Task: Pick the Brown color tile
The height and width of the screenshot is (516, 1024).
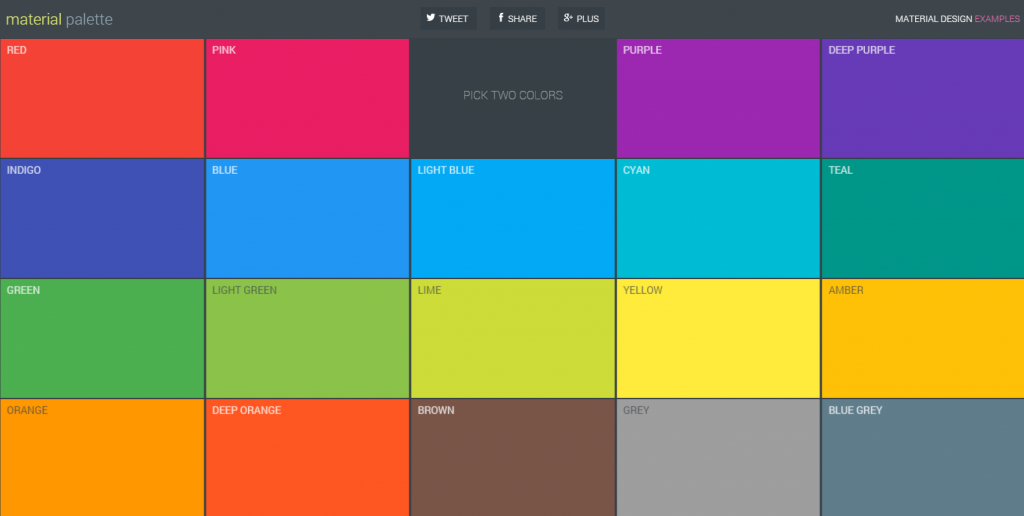Action: (513, 458)
